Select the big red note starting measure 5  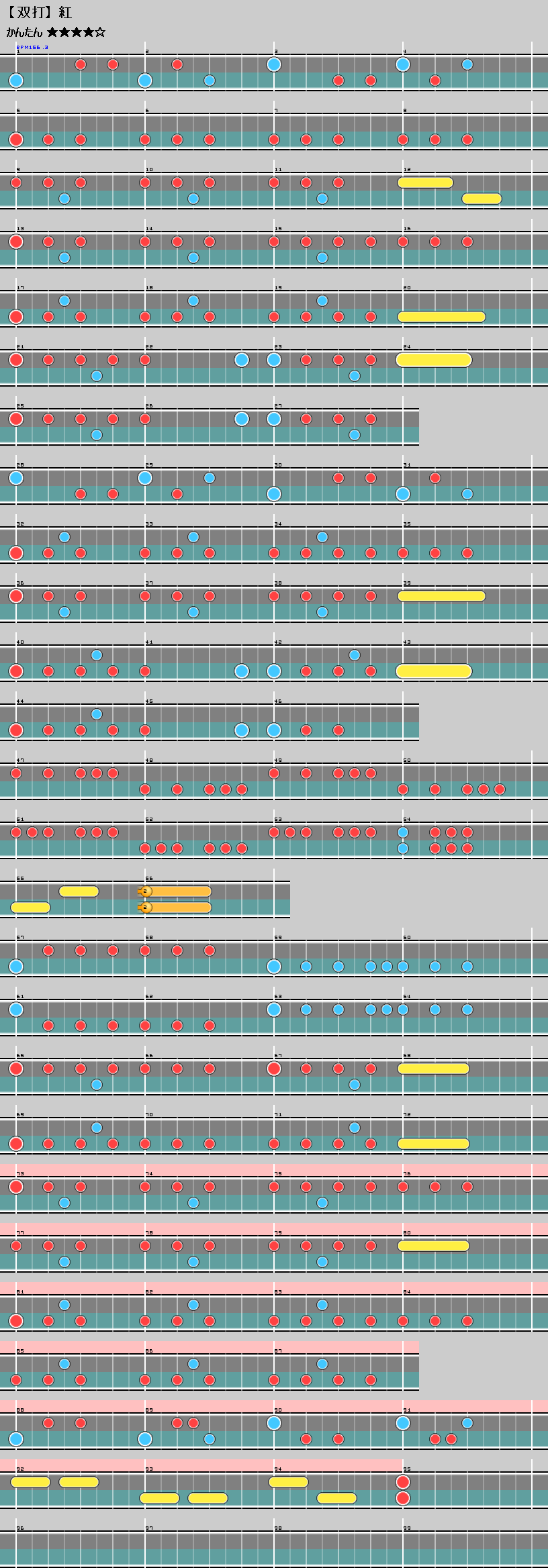pos(16,140)
